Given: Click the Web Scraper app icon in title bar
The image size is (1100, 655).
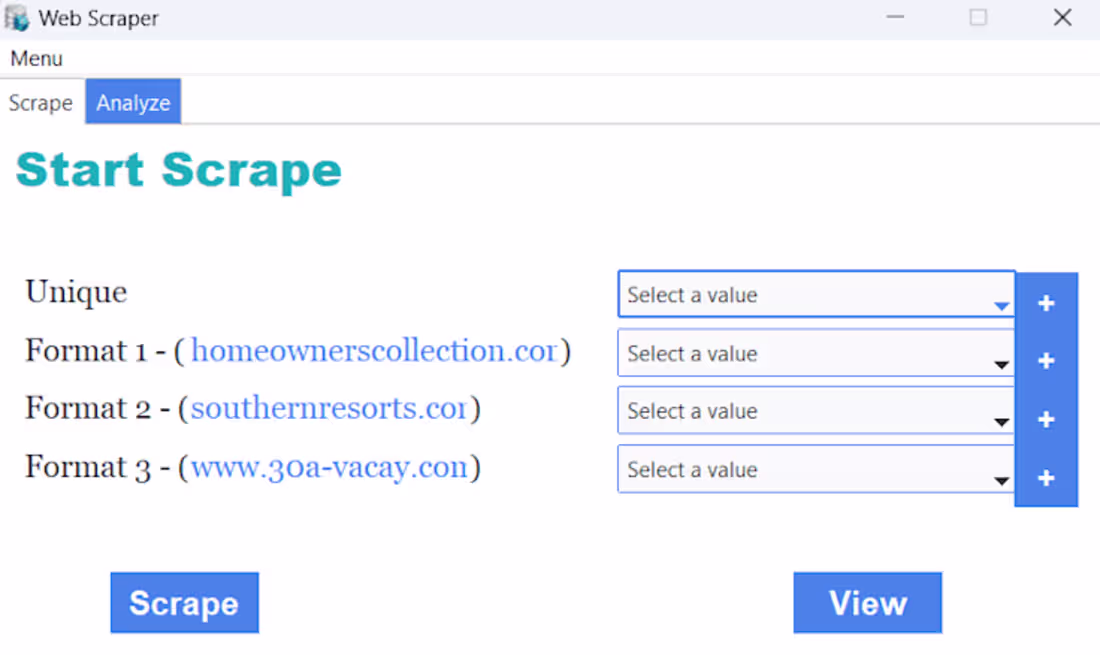Looking at the screenshot, I should point(17,18).
